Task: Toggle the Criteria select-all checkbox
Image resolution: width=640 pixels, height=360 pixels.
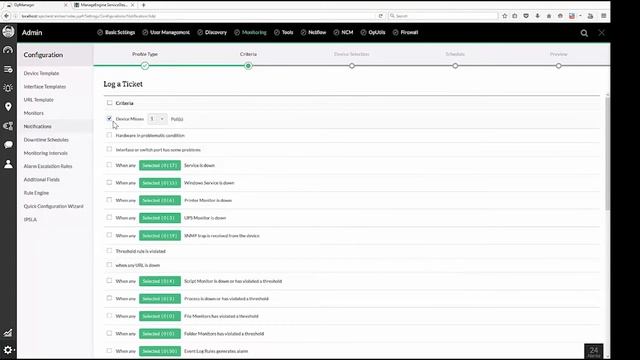Action: pos(109,103)
